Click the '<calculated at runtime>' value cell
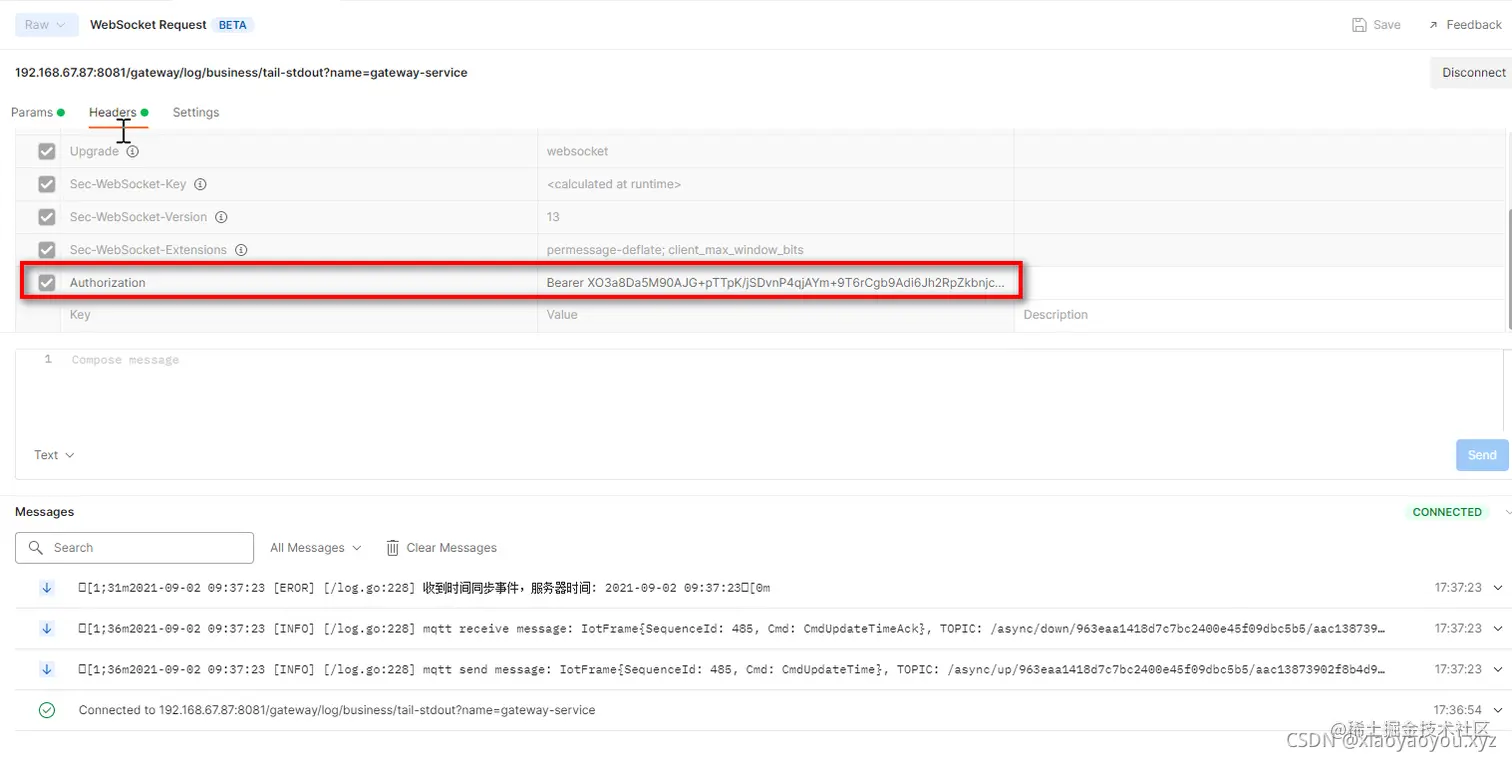 coord(776,184)
